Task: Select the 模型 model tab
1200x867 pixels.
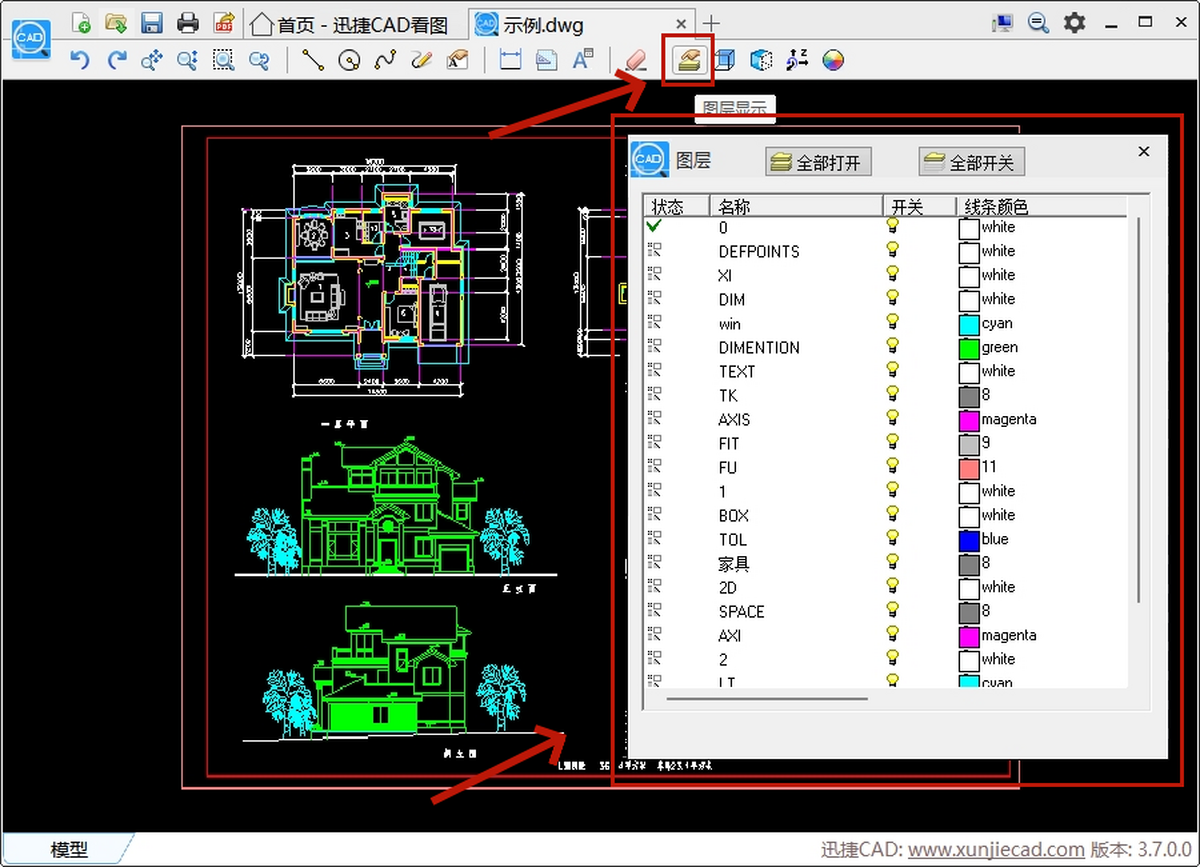Action: (68, 850)
